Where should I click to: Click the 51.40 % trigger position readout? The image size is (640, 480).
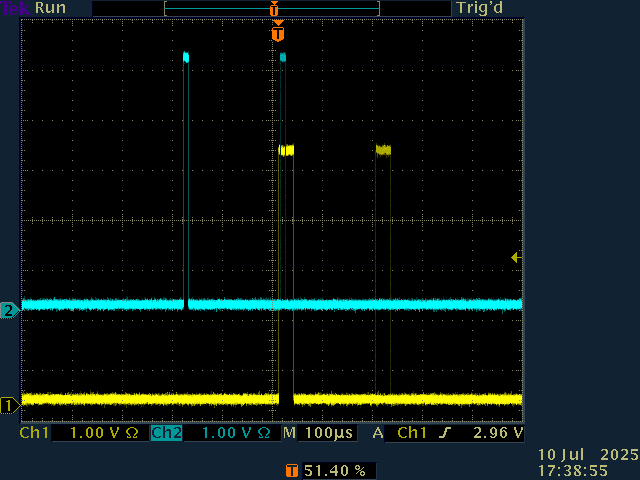333,469
